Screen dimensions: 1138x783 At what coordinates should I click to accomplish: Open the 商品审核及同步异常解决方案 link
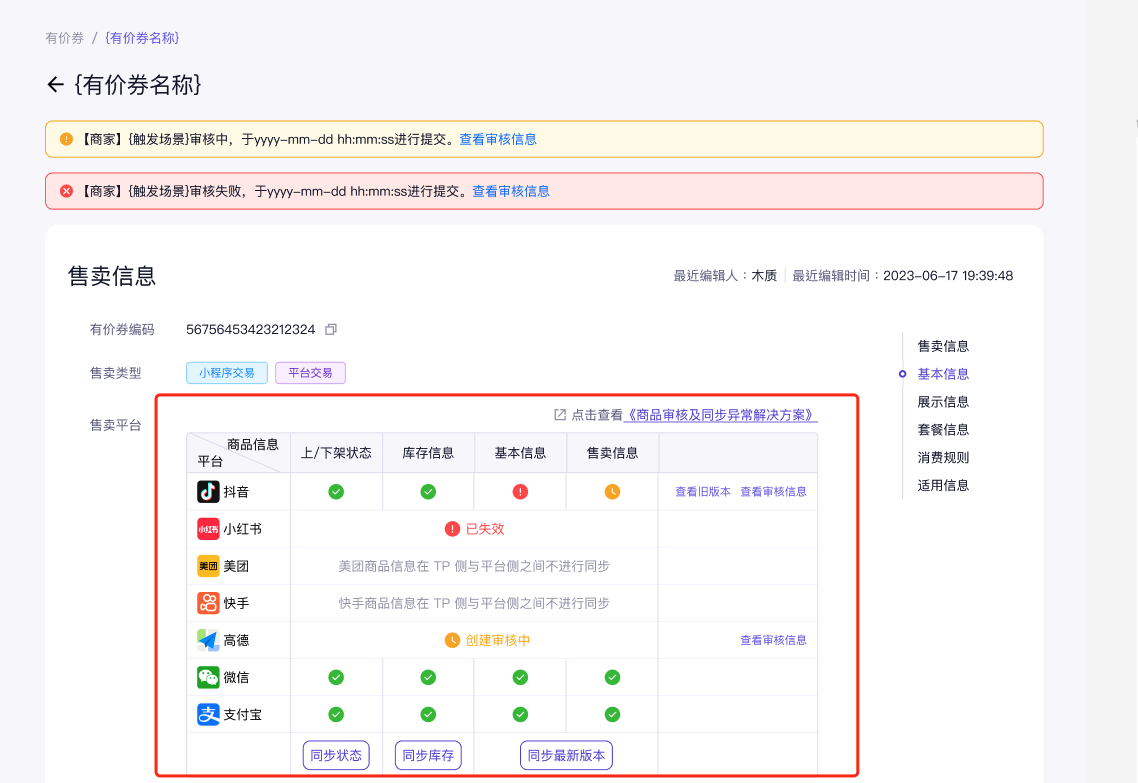click(x=720, y=415)
